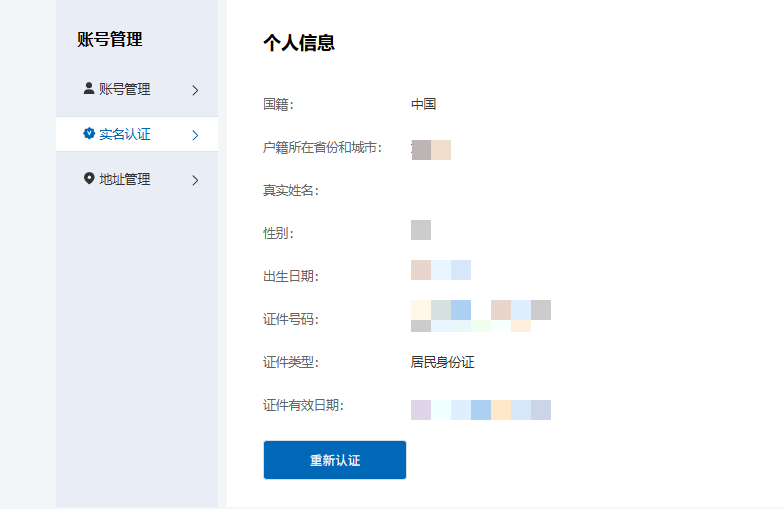Image resolution: width=783 pixels, height=509 pixels.
Task: Click the shield badge icon beside 实名认证
Action: click(x=89, y=134)
